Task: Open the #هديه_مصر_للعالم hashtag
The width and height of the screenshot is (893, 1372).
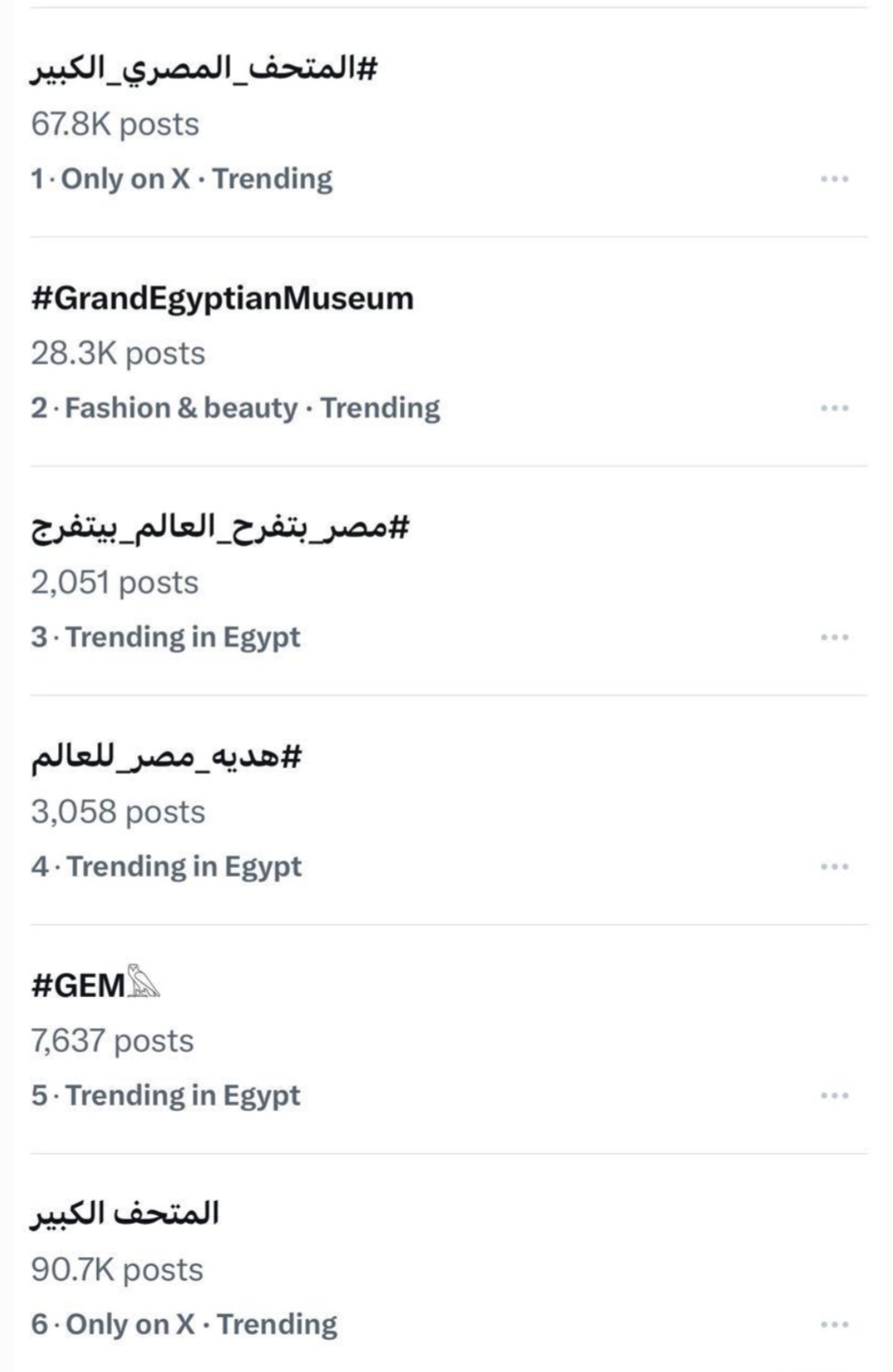Action: (x=166, y=757)
